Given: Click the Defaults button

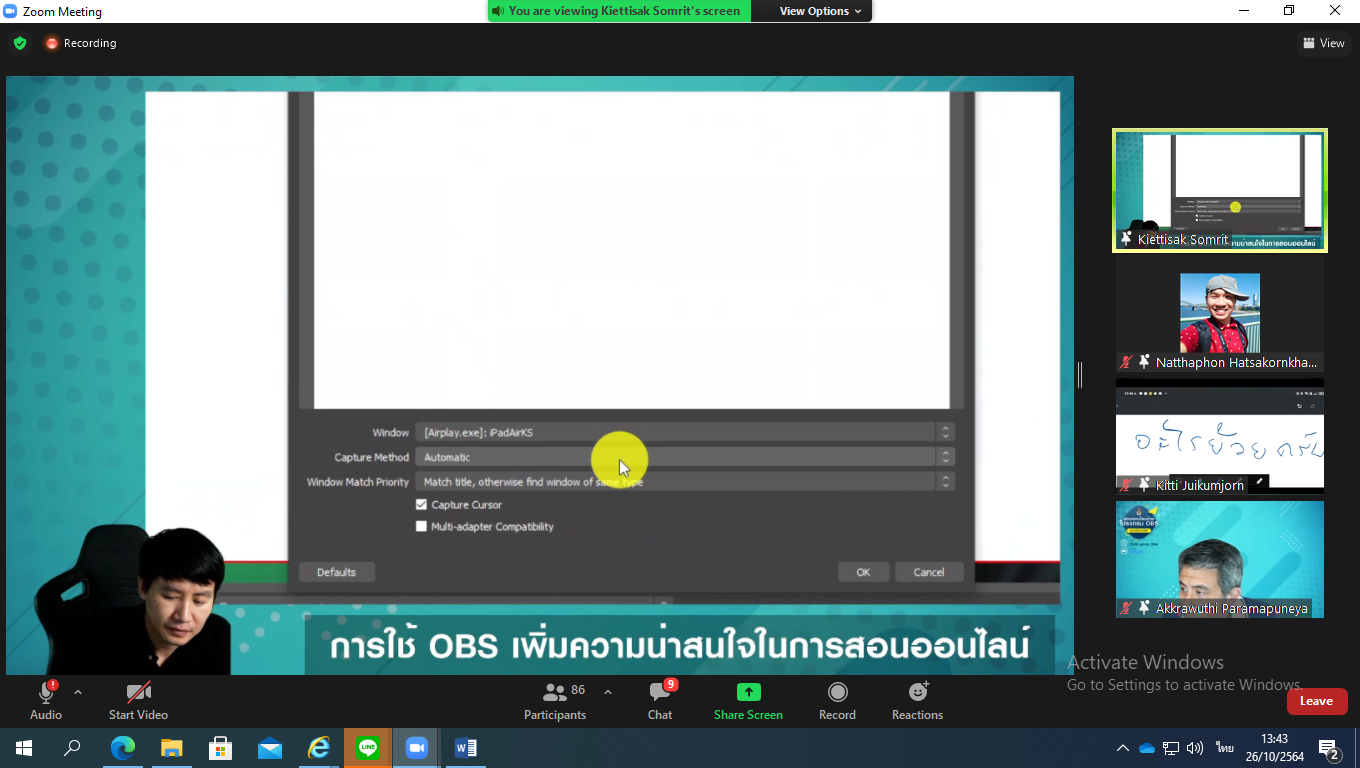Looking at the screenshot, I should (x=336, y=572).
